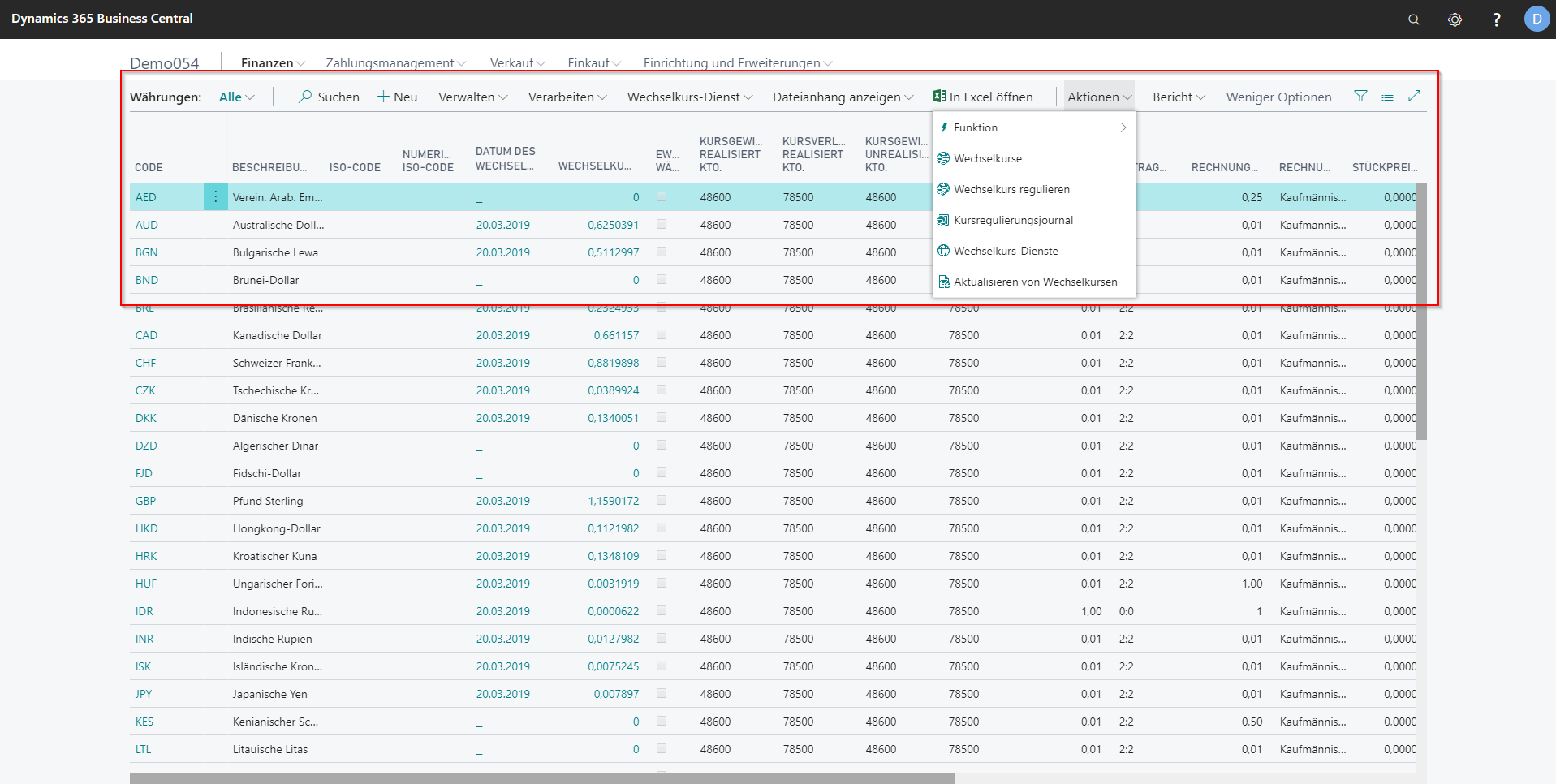Screen dimensions: 1556x784
Task: Click Wechselkurs regulieren icon
Action: pyautogui.click(x=943, y=189)
